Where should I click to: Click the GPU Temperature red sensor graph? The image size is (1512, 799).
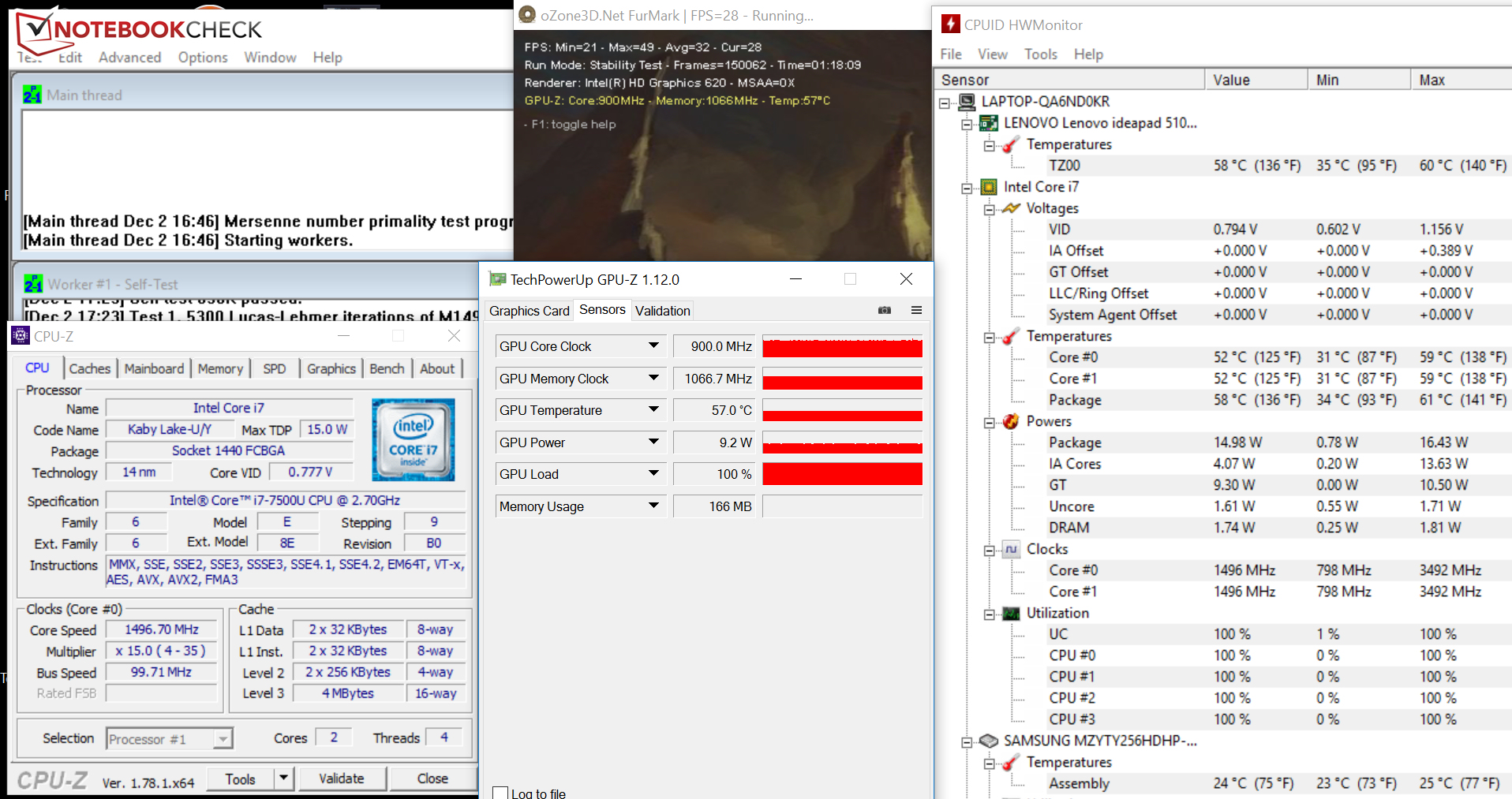(x=842, y=410)
